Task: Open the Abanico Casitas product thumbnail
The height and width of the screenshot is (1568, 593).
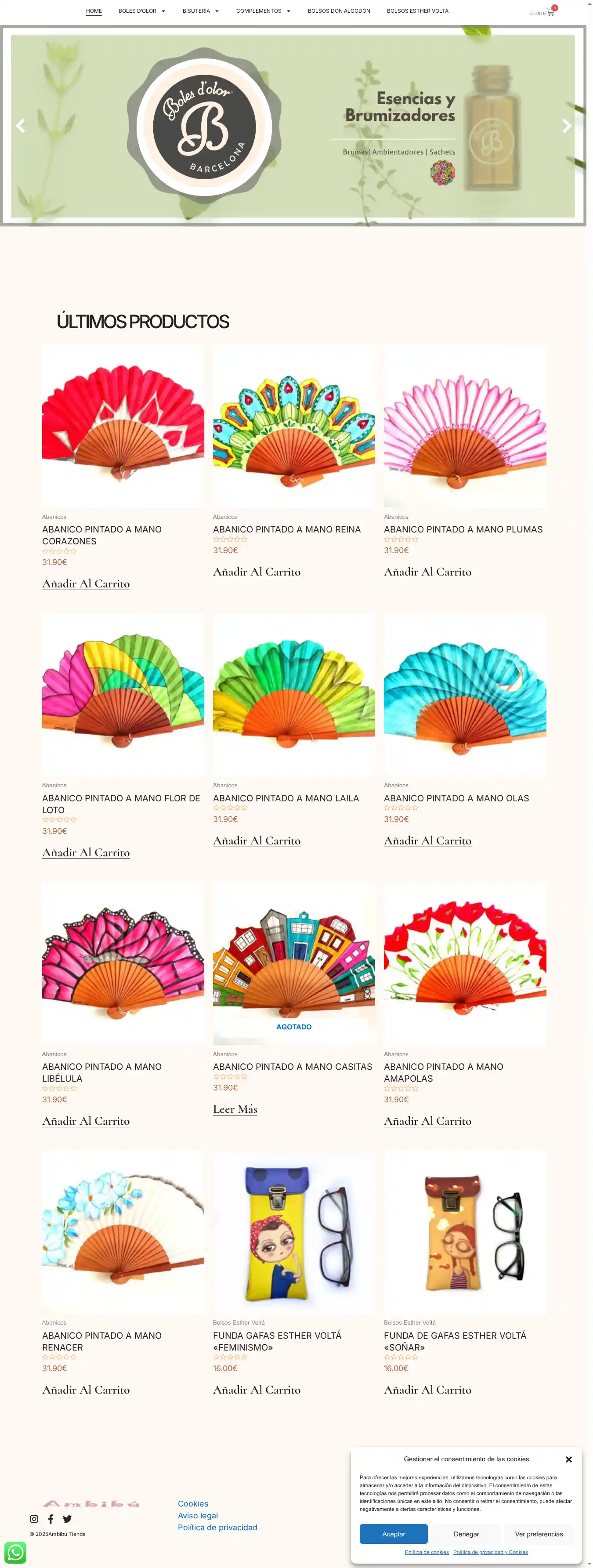Action: point(294,964)
